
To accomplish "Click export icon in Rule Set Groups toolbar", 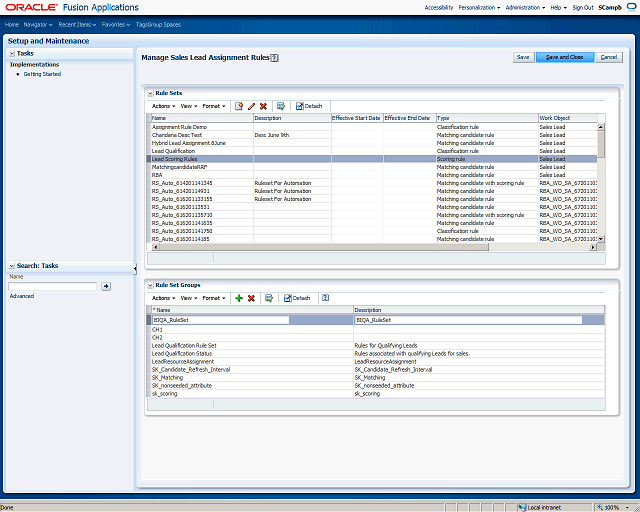I will [269, 298].
